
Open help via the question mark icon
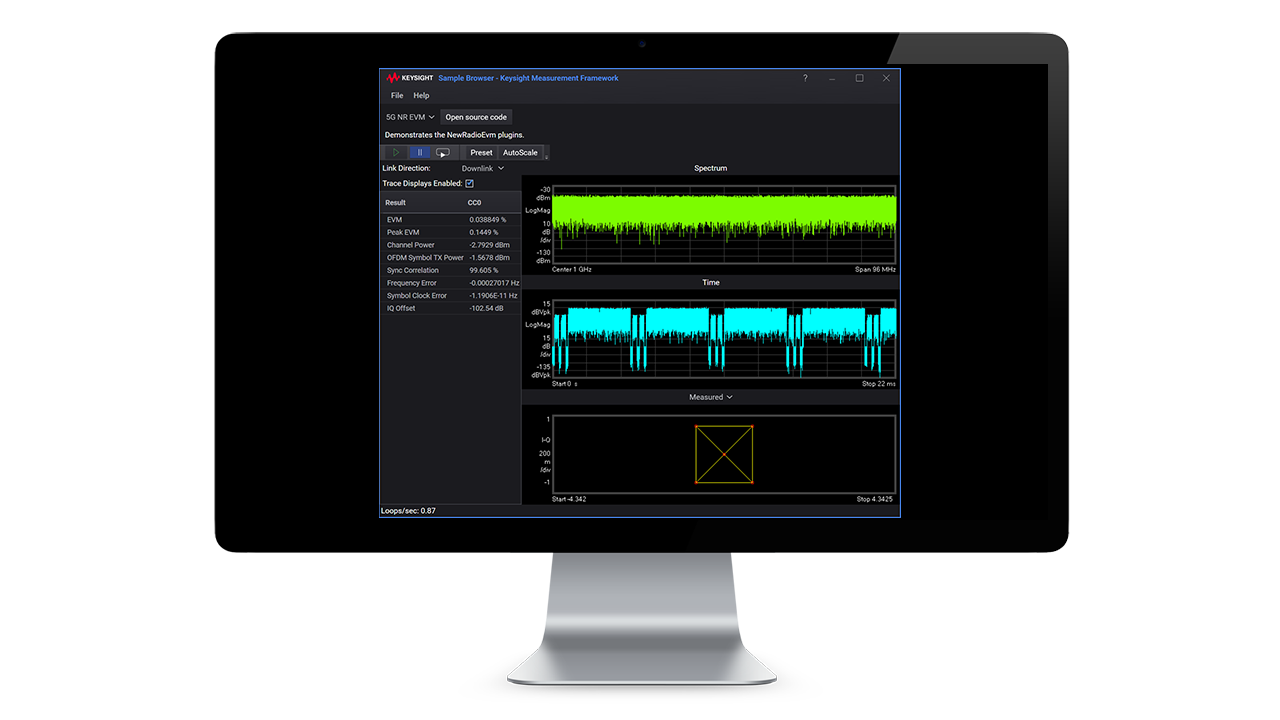tap(805, 78)
